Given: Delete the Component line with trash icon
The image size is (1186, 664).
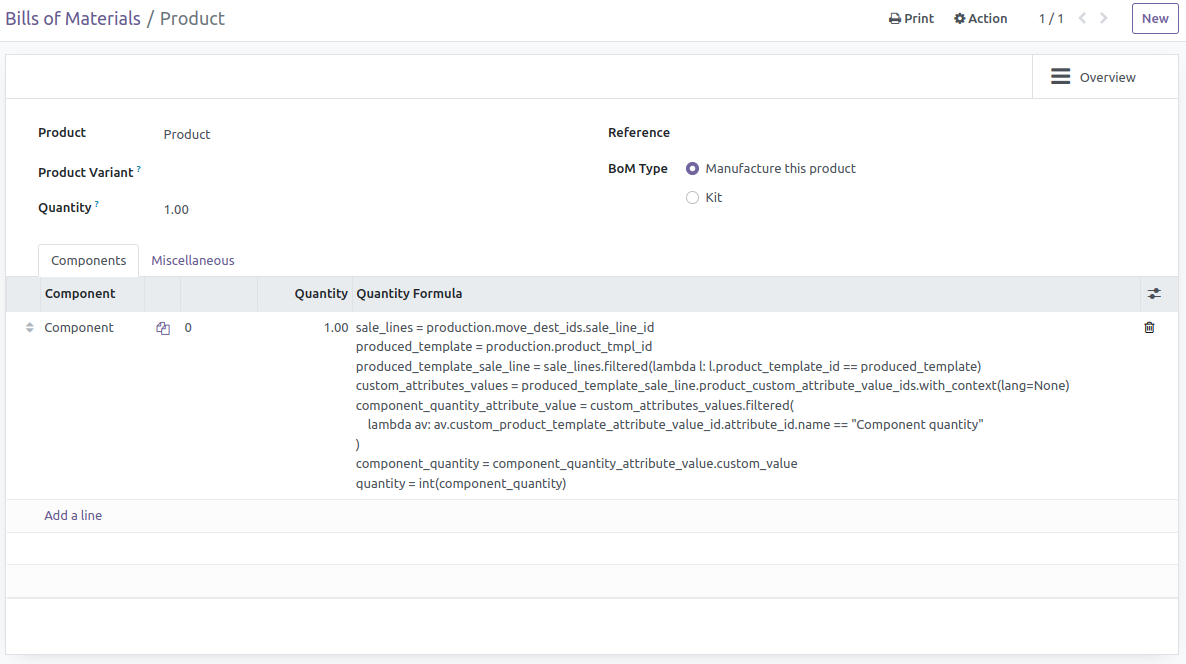Looking at the screenshot, I should [x=1149, y=327].
